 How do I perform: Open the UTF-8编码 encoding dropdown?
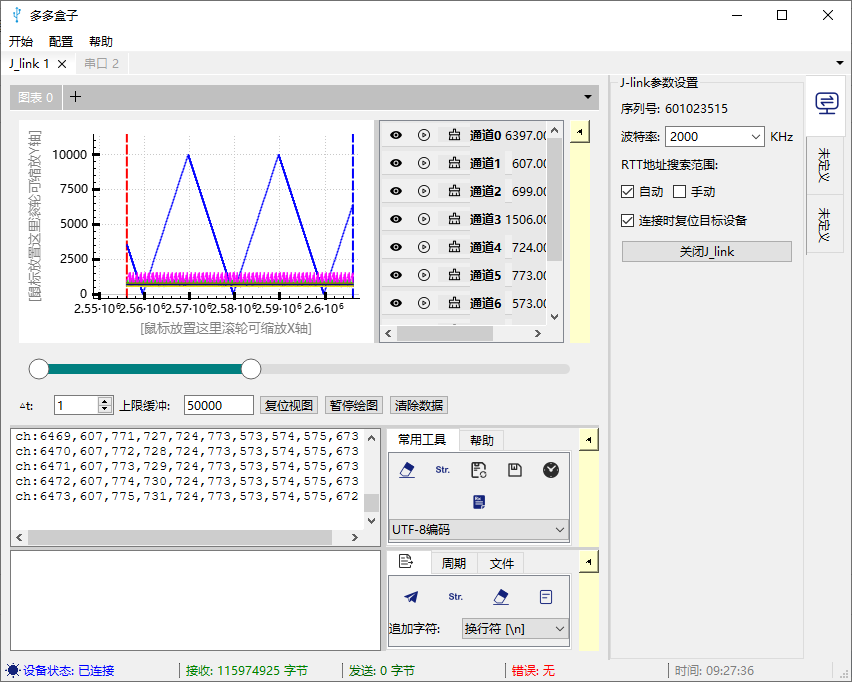pos(479,529)
